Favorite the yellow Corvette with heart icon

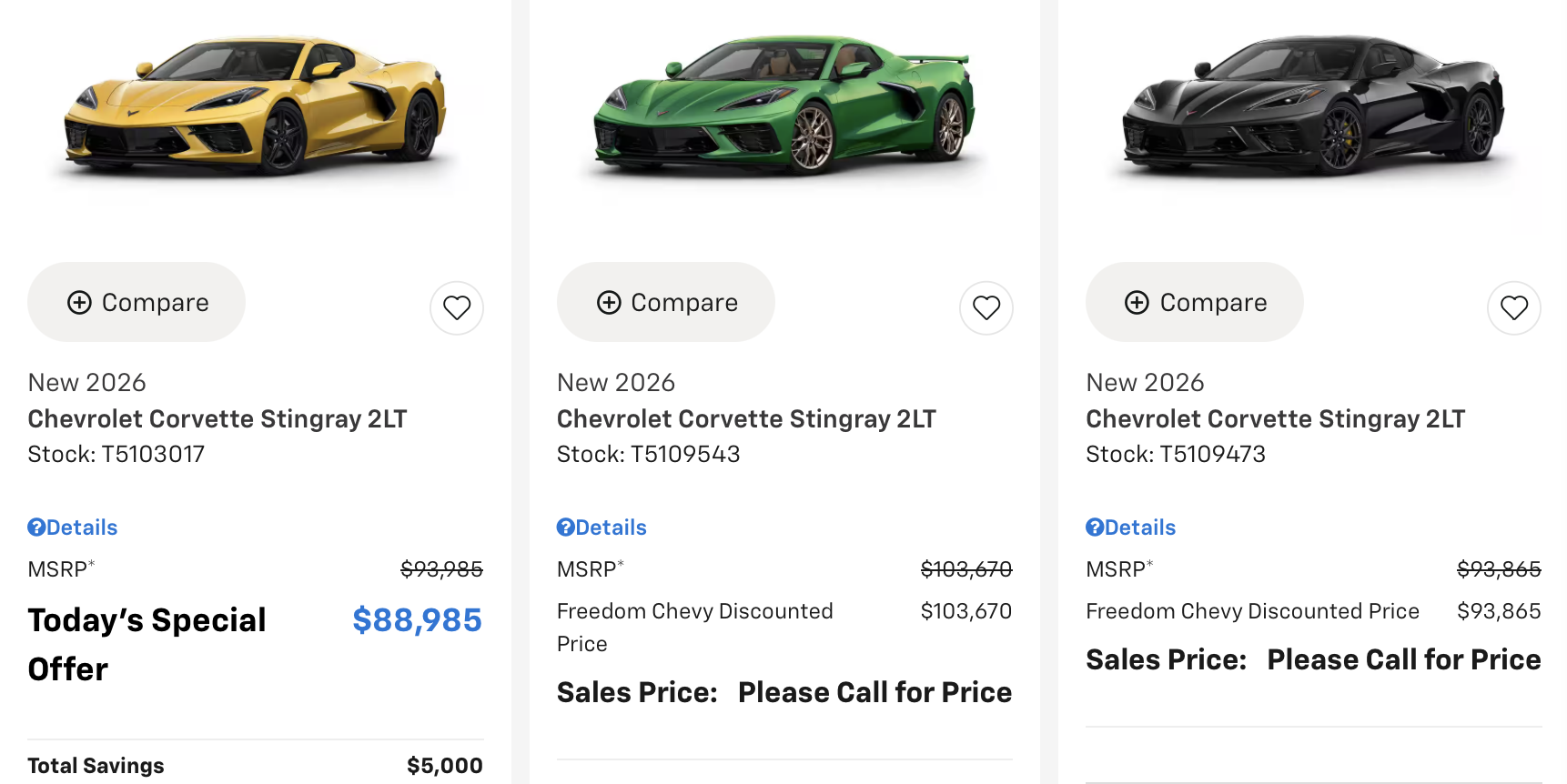pos(457,308)
